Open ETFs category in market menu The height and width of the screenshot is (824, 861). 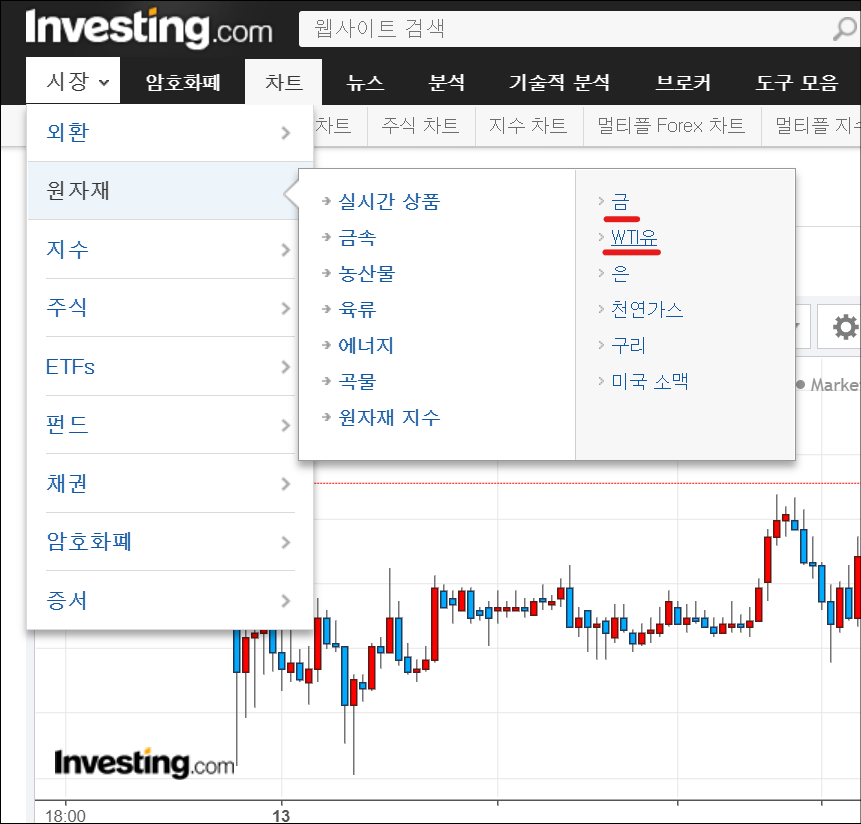point(70,367)
